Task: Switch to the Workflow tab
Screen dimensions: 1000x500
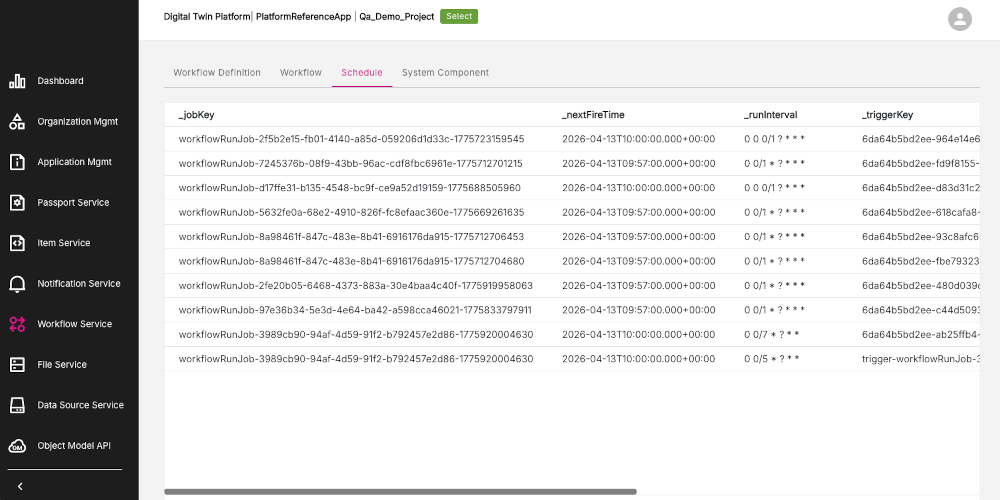Action: pos(301,73)
